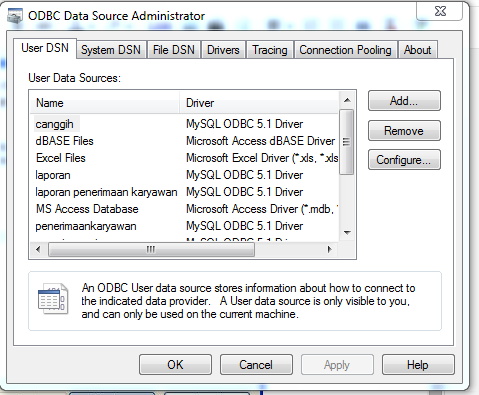
Task: Click the ODBC Data Source Administrator title icon
Action: [x=15, y=16]
